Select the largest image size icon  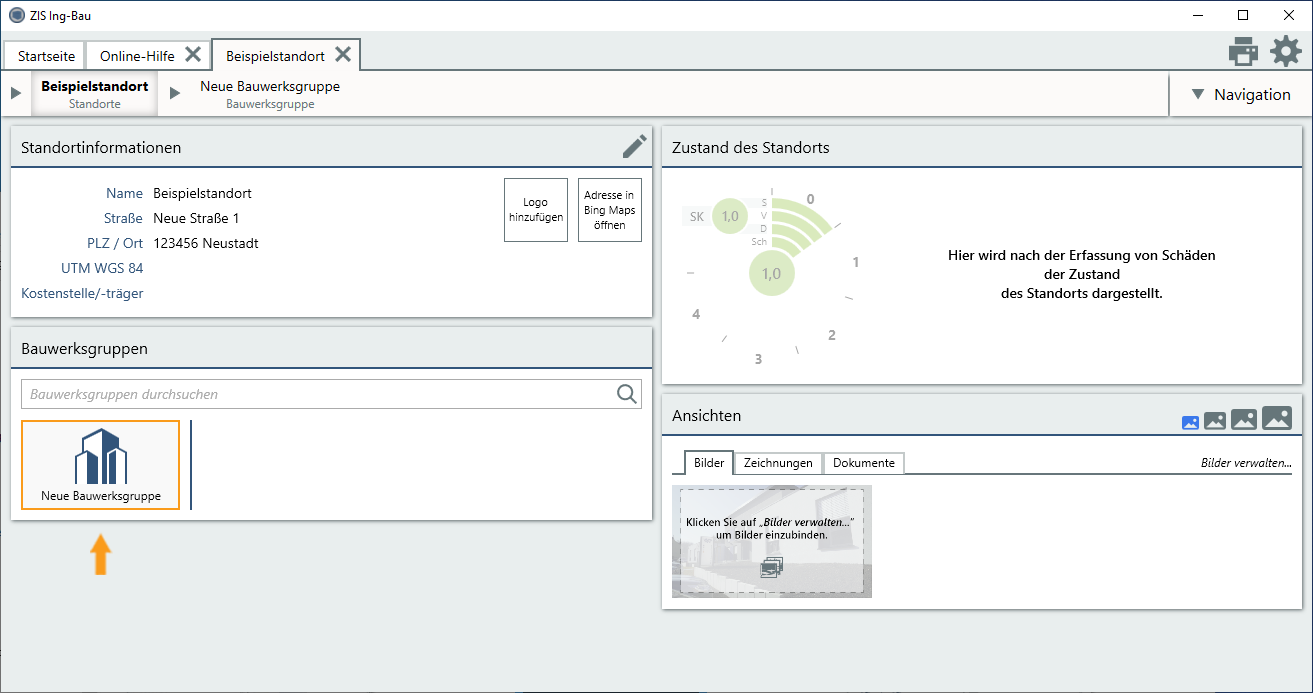(x=1277, y=418)
